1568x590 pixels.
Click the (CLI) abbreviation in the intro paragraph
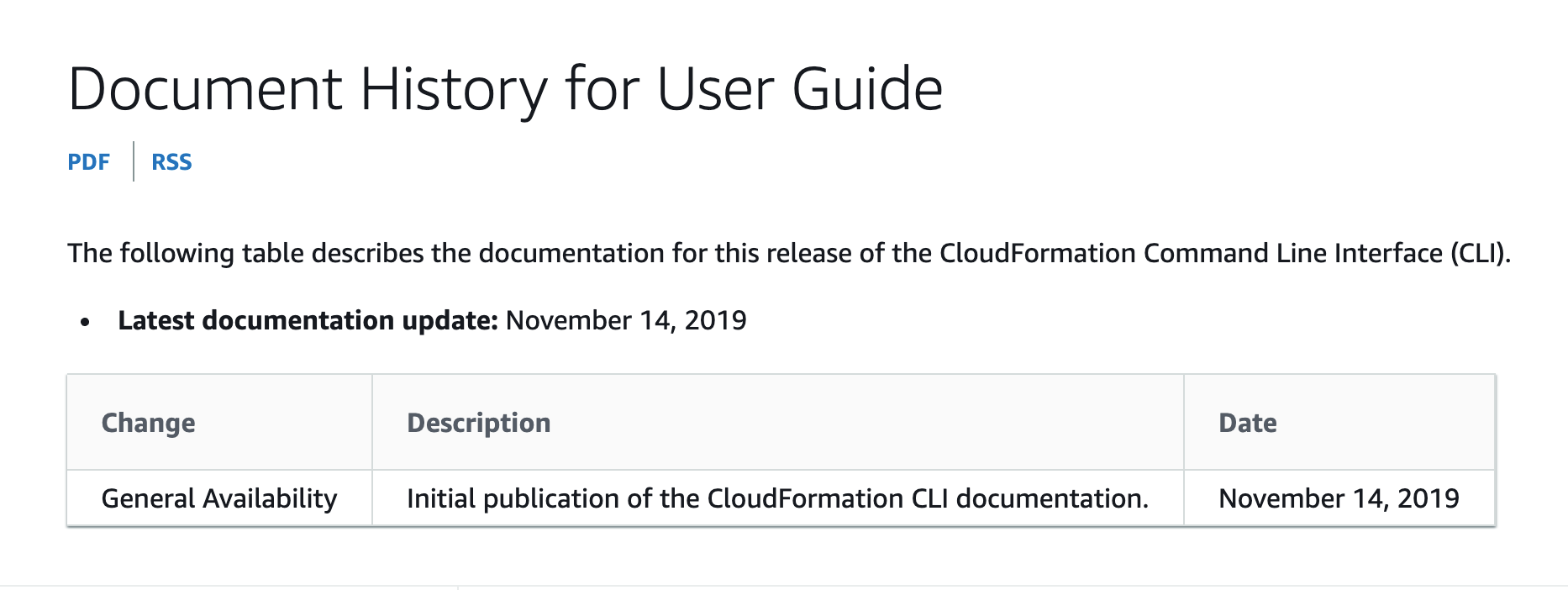(1481, 253)
